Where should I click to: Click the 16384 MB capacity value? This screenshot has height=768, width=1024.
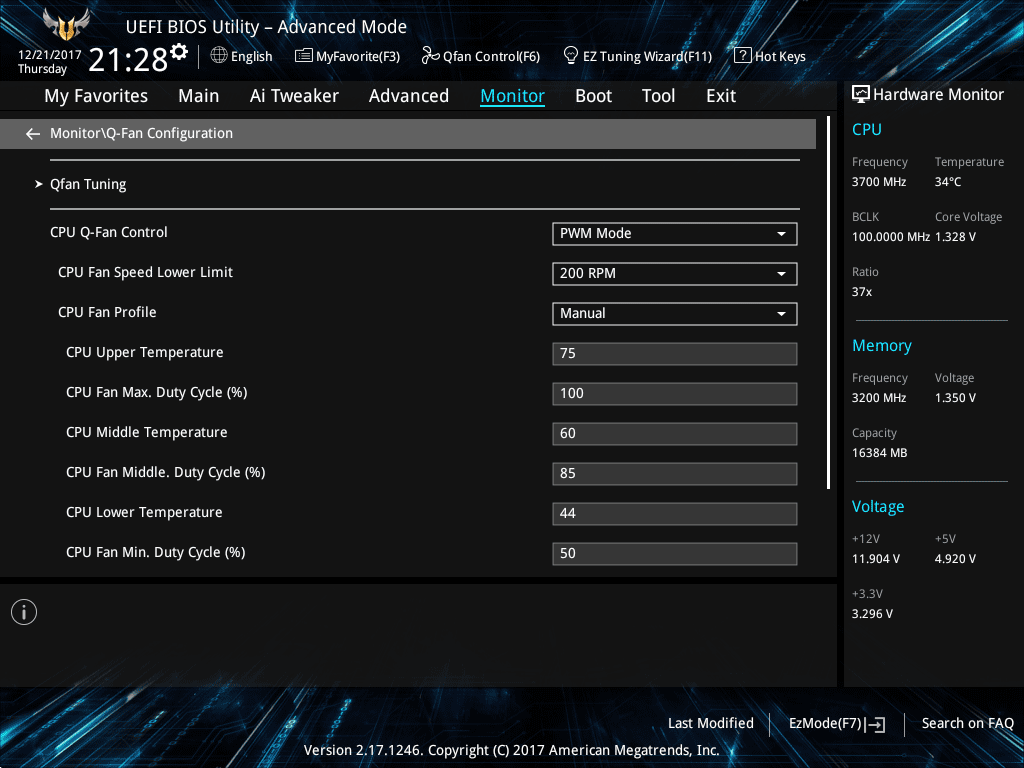tap(880, 453)
